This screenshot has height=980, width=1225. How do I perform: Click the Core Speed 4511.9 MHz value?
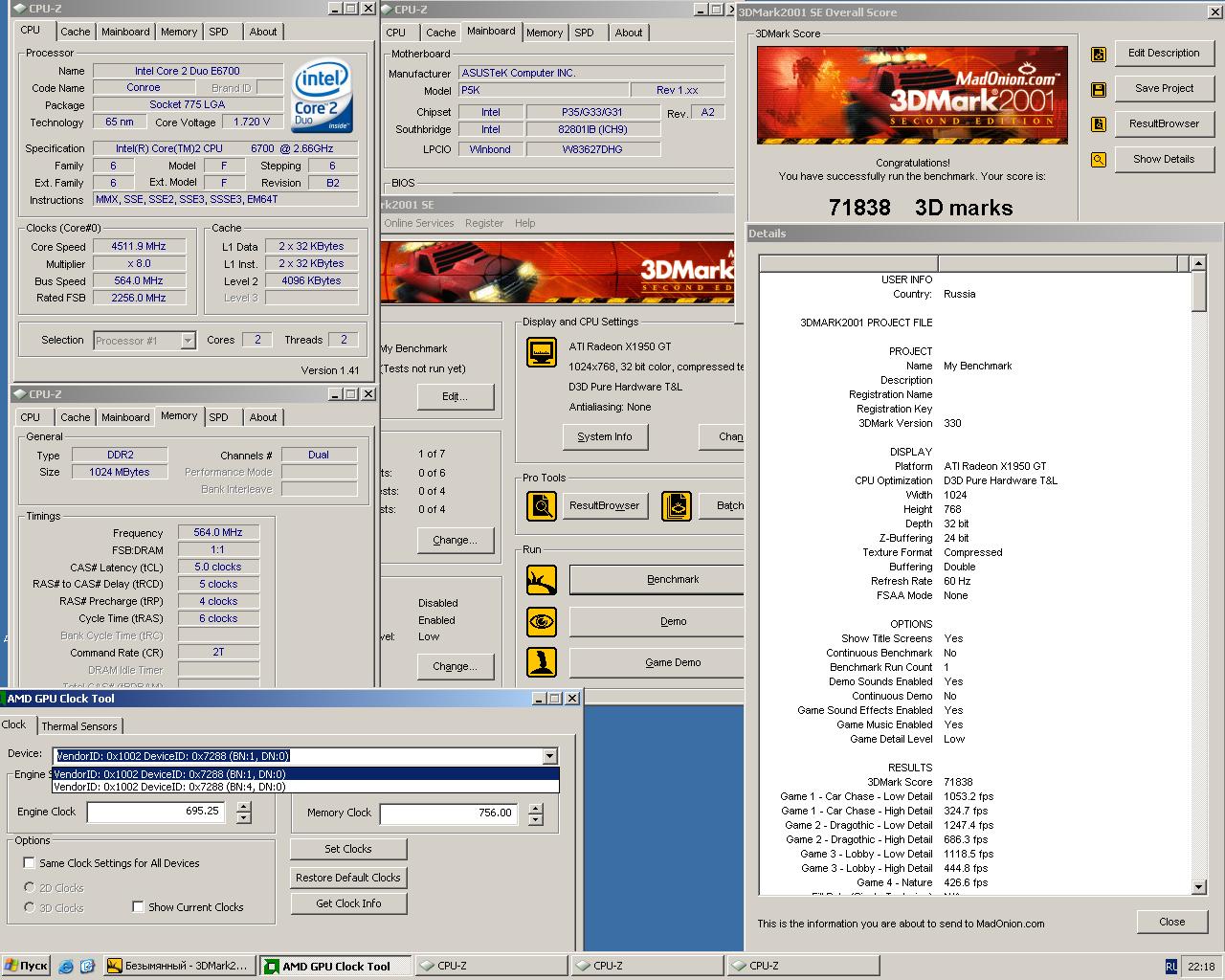[x=139, y=246]
